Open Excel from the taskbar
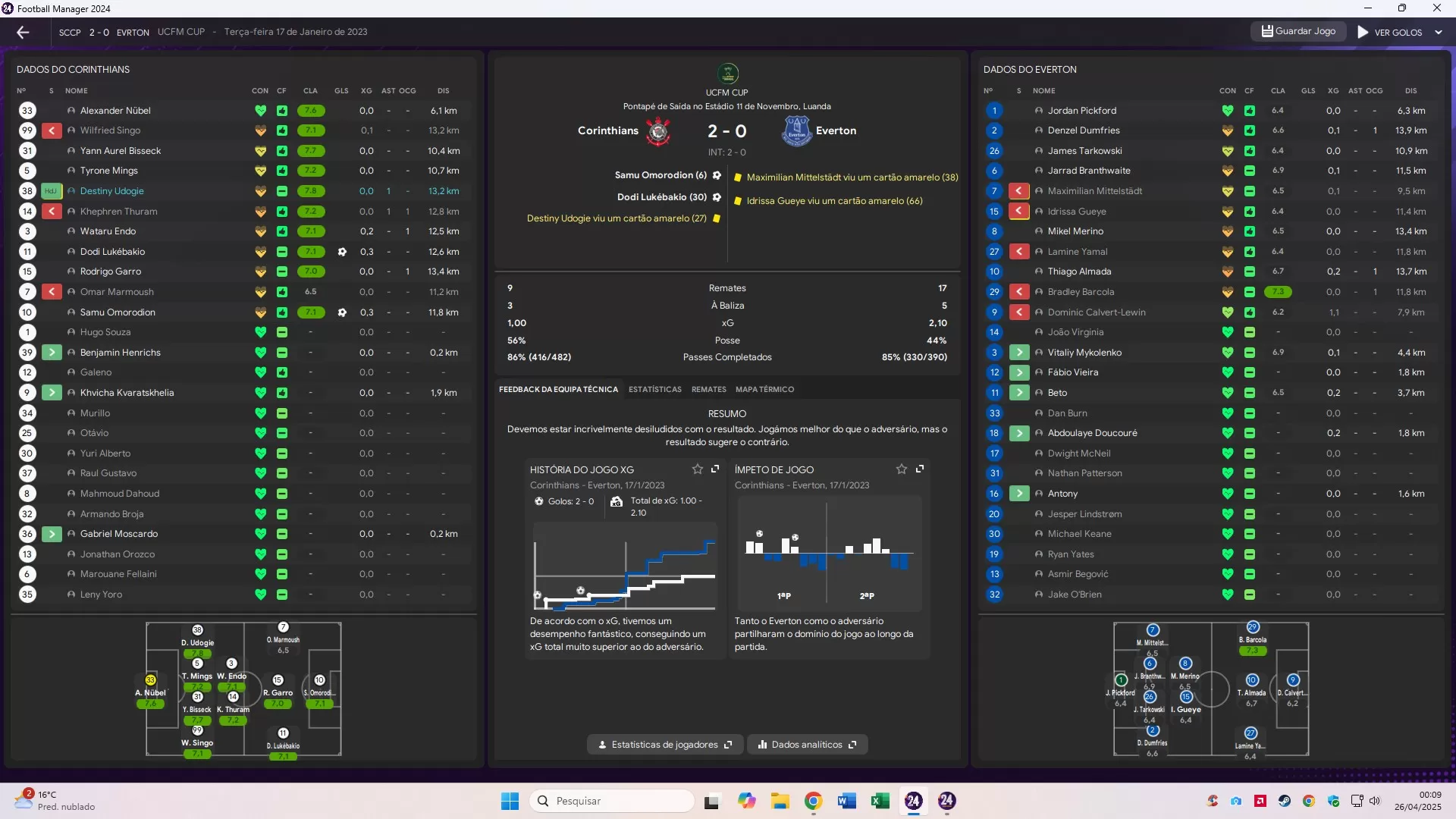The height and width of the screenshot is (819, 1456). click(x=880, y=801)
